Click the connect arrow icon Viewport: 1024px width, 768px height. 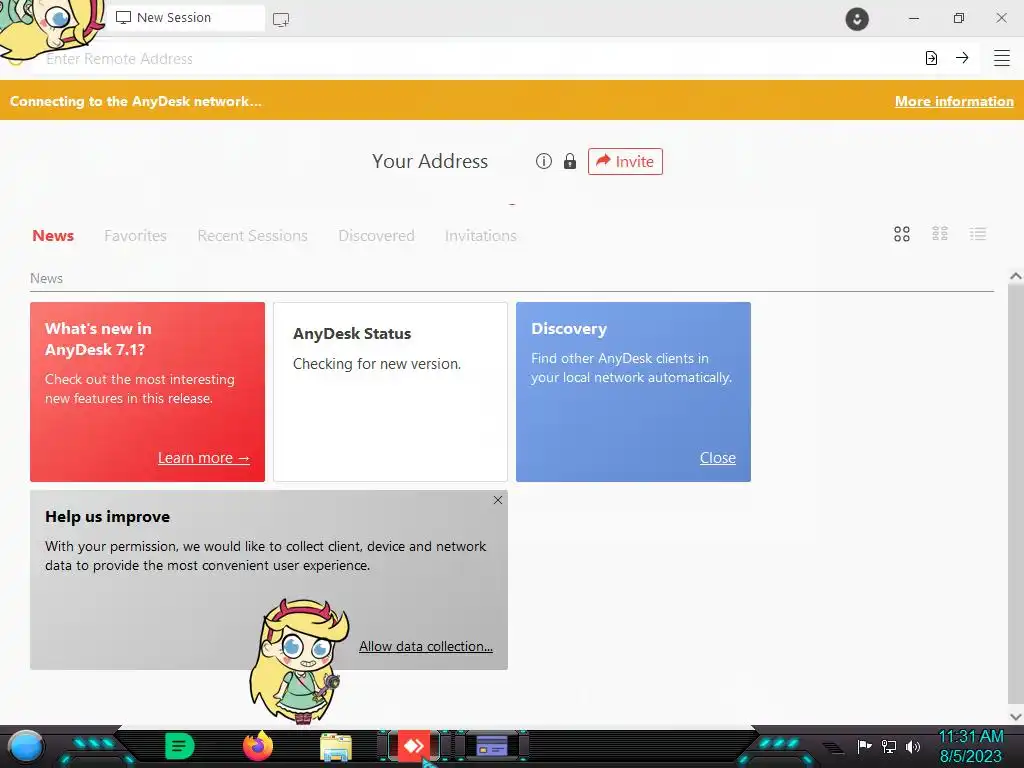click(x=962, y=58)
